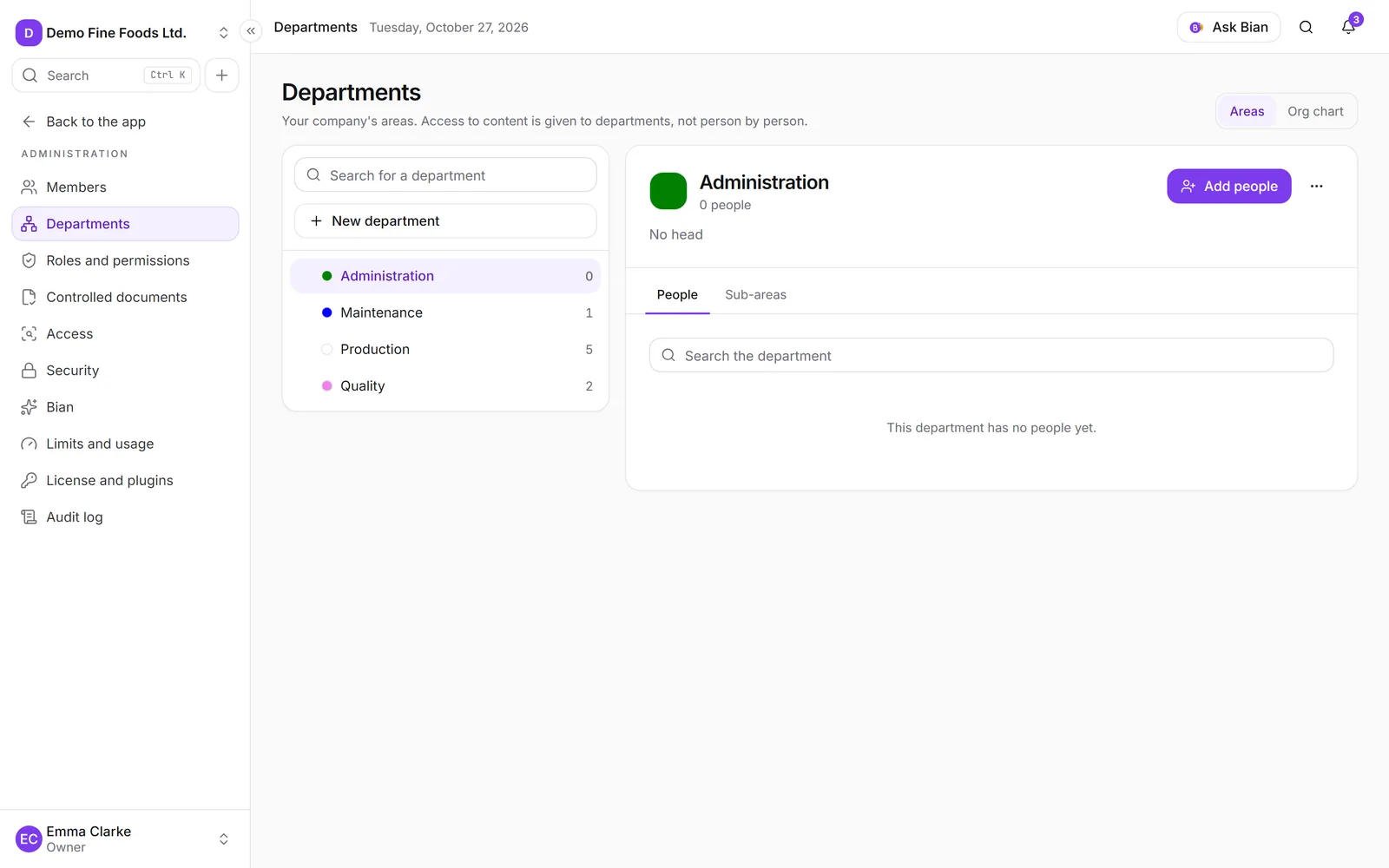Click the Audit log scroll icon

[x=29, y=517]
